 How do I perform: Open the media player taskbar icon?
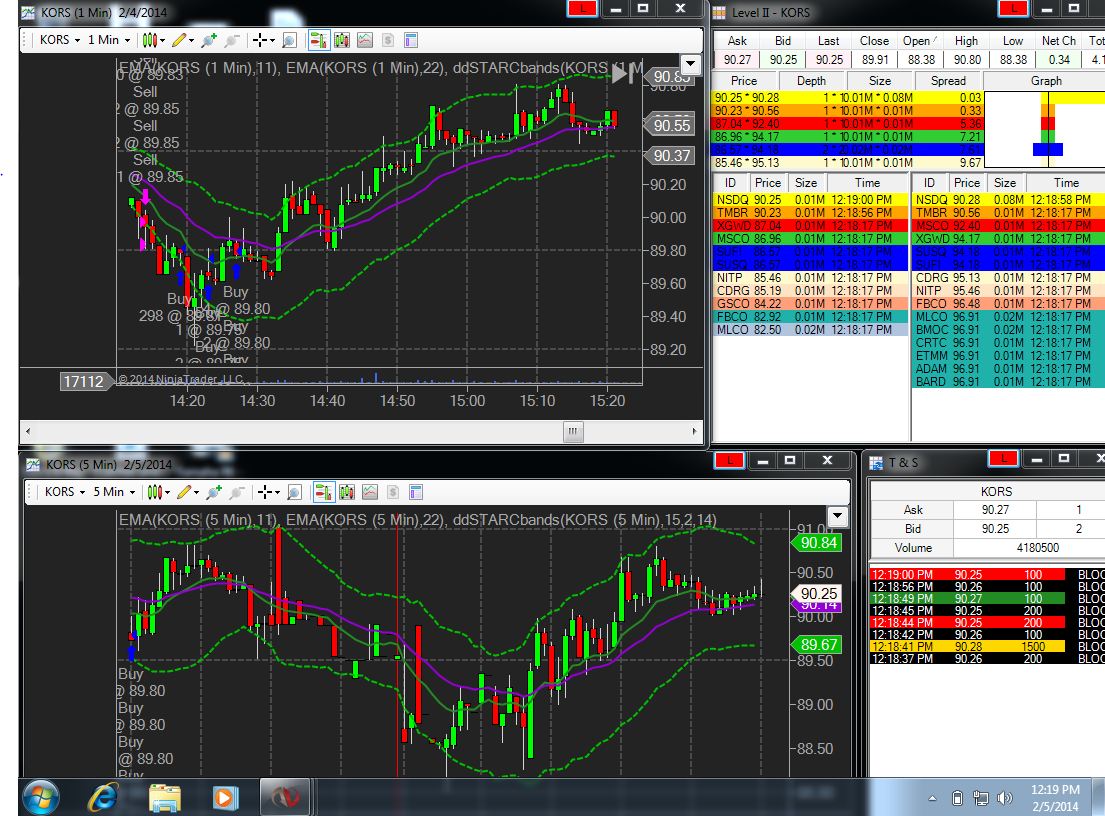pyautogui.click(x=224, y=798)
